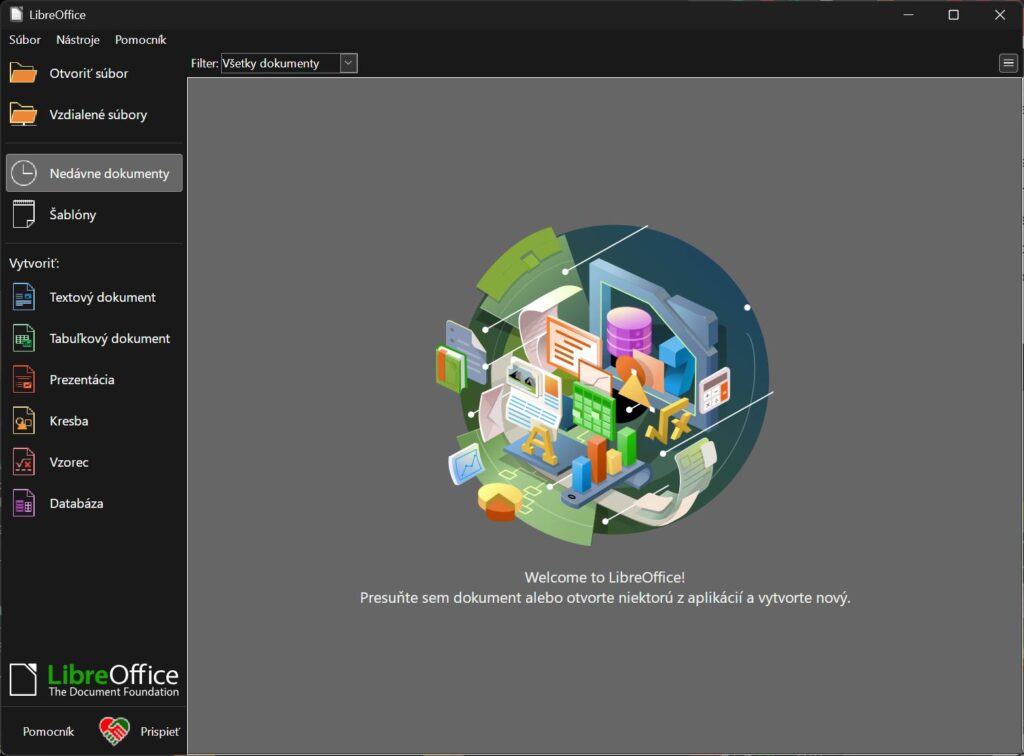Click Prispieť to donate
Image resolution: width=1024 pixels, height=756 pixels.
click(x=160, y=731)
